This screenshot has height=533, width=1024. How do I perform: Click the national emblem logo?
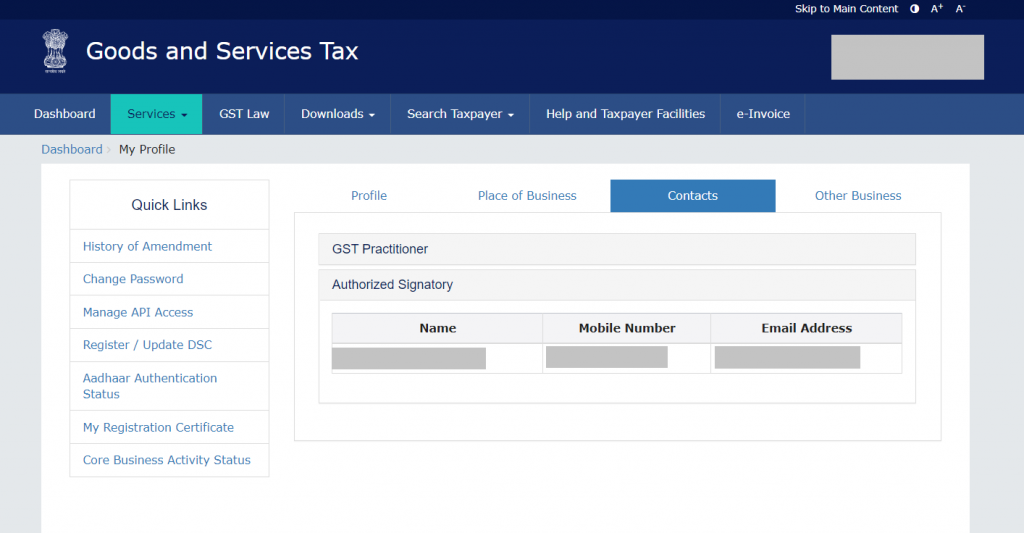56,51
